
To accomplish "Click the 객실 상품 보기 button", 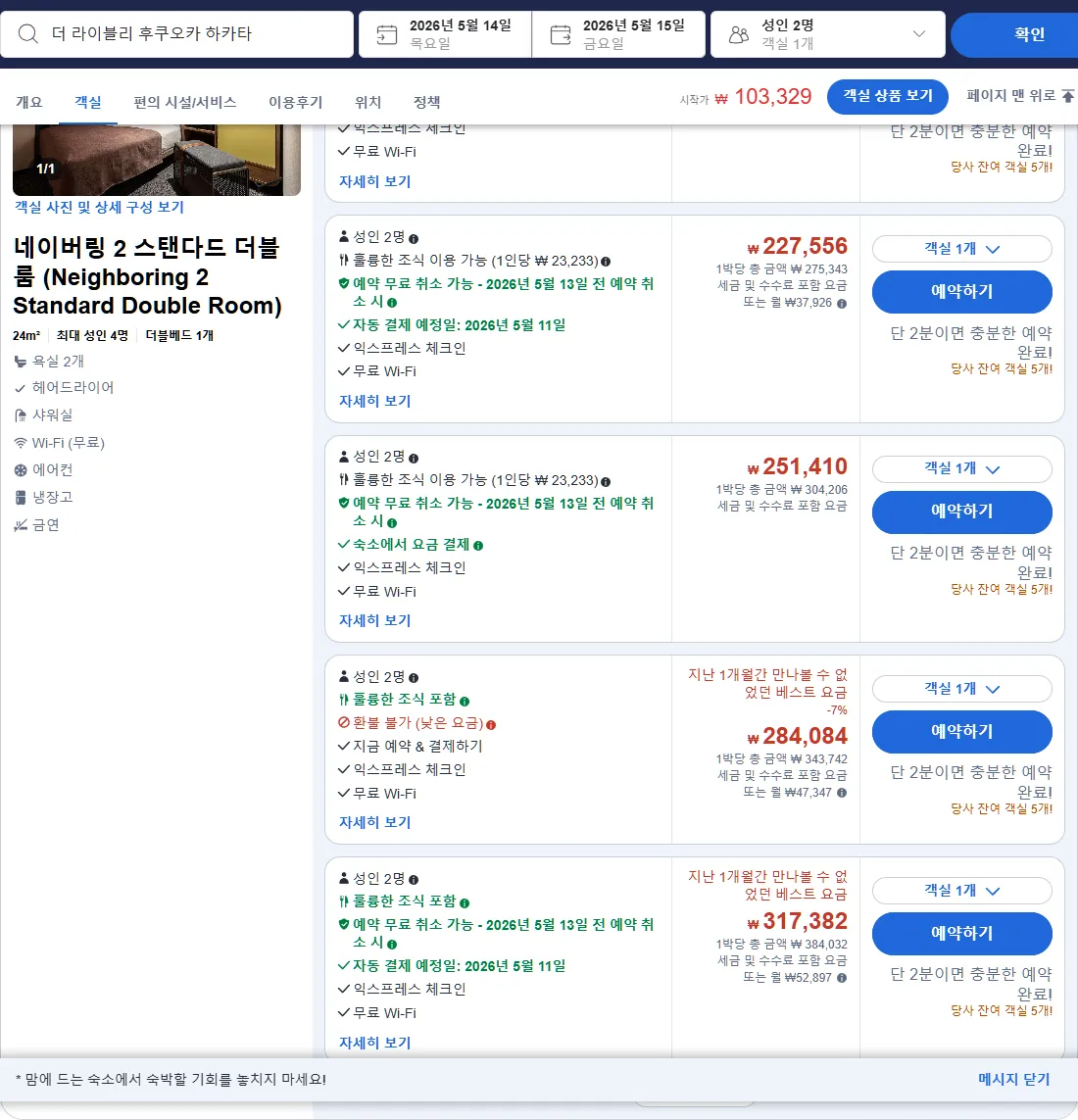I will [887, 96].
